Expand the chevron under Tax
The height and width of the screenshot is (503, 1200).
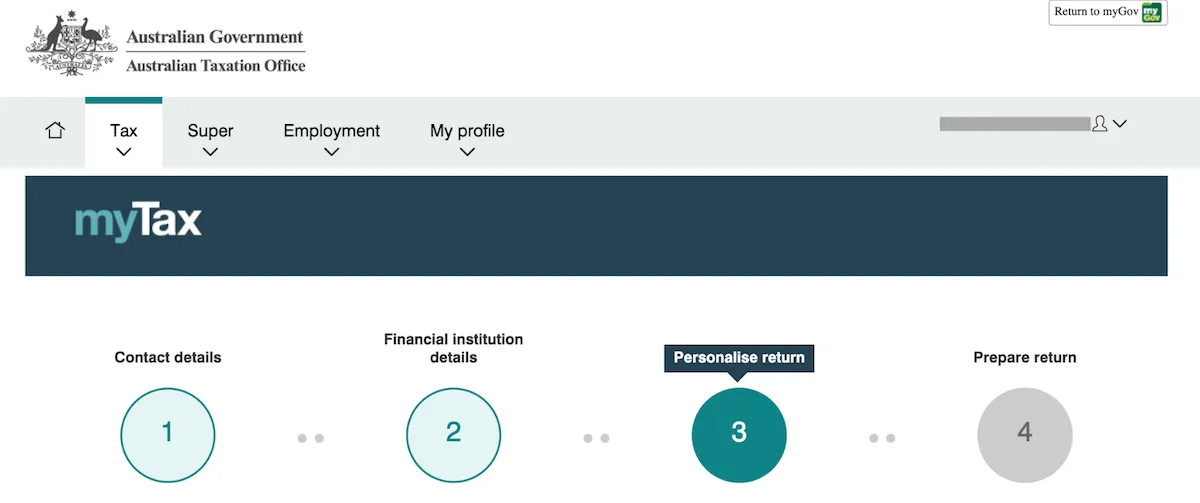coord(124,153)
